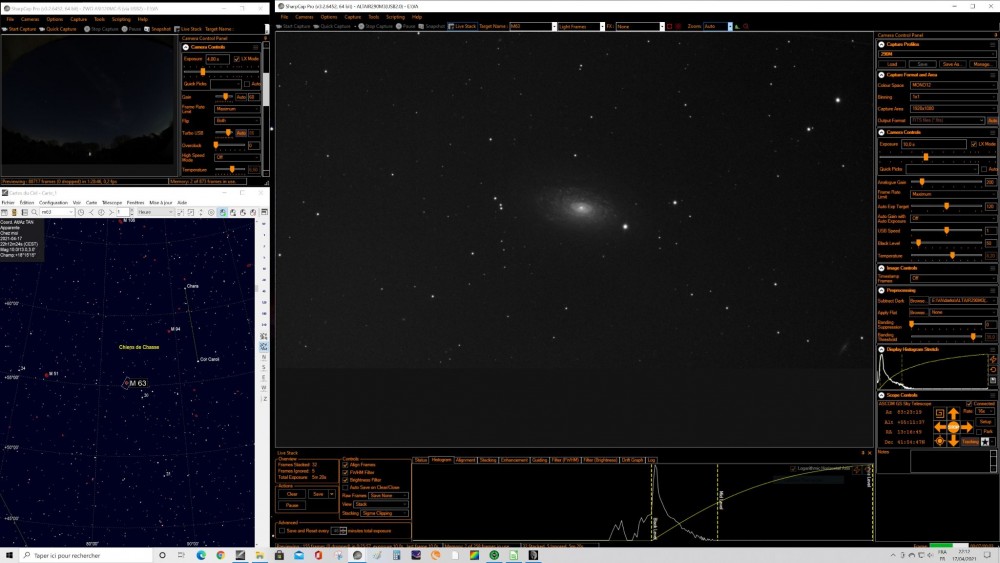Open Windows Start menu
This screenshot has width=1000, height=563.
(9, 555)
